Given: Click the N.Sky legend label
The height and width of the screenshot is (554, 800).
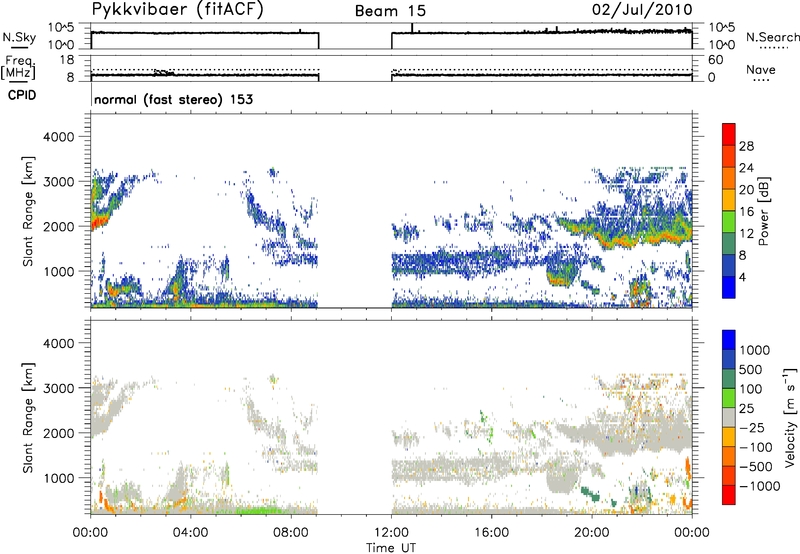Looking at the screenshot, I should click(x=19, y=37).
